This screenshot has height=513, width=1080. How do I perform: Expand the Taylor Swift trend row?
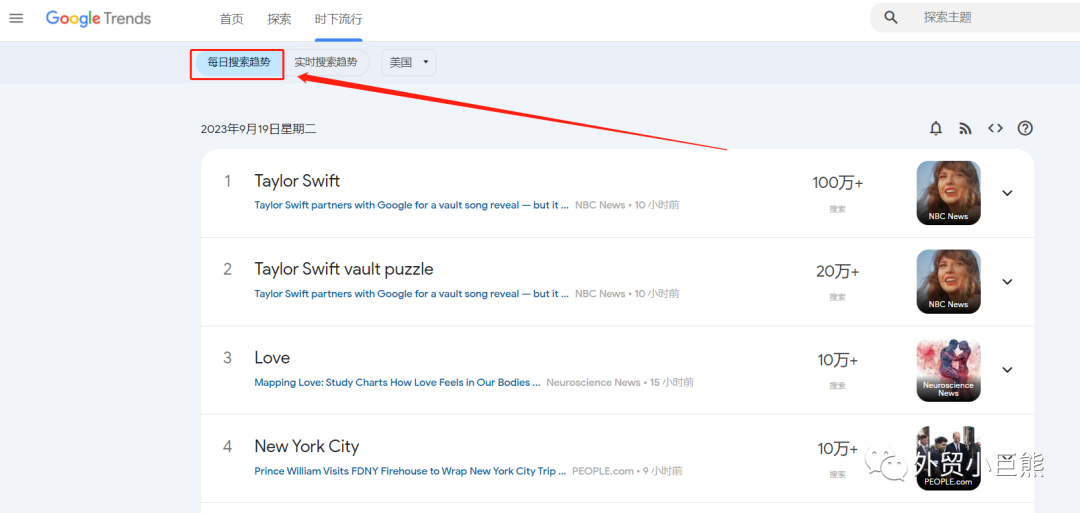click(x=1007, y=193)
